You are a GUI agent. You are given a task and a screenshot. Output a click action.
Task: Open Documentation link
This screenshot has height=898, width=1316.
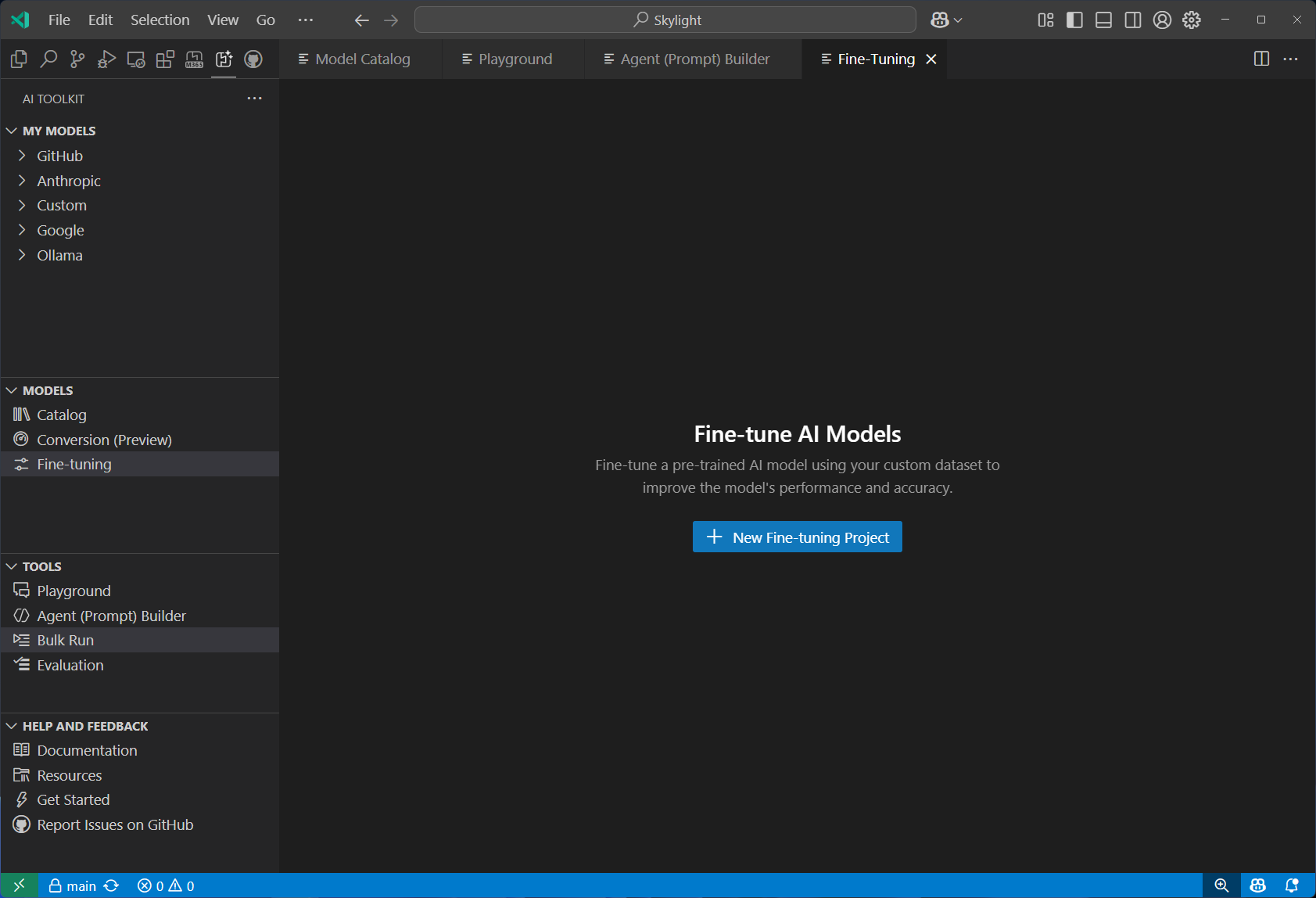[x=140, y=750]
